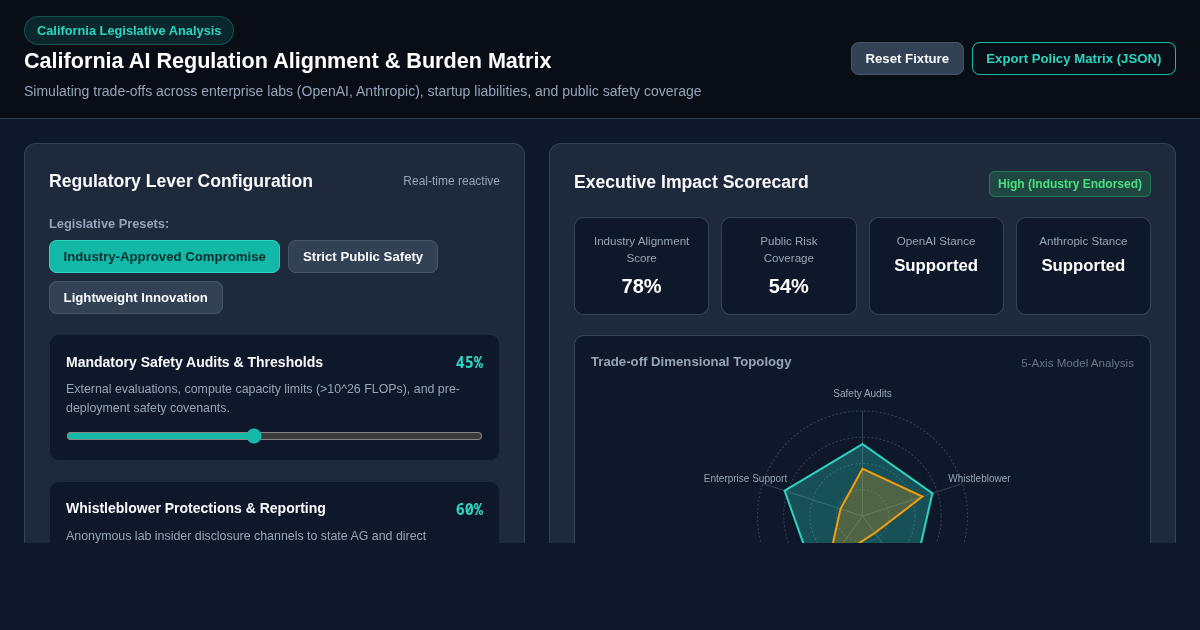Click the 60% whistleblower value
This screenshot has height=630, width=1200.
point(469,509)
